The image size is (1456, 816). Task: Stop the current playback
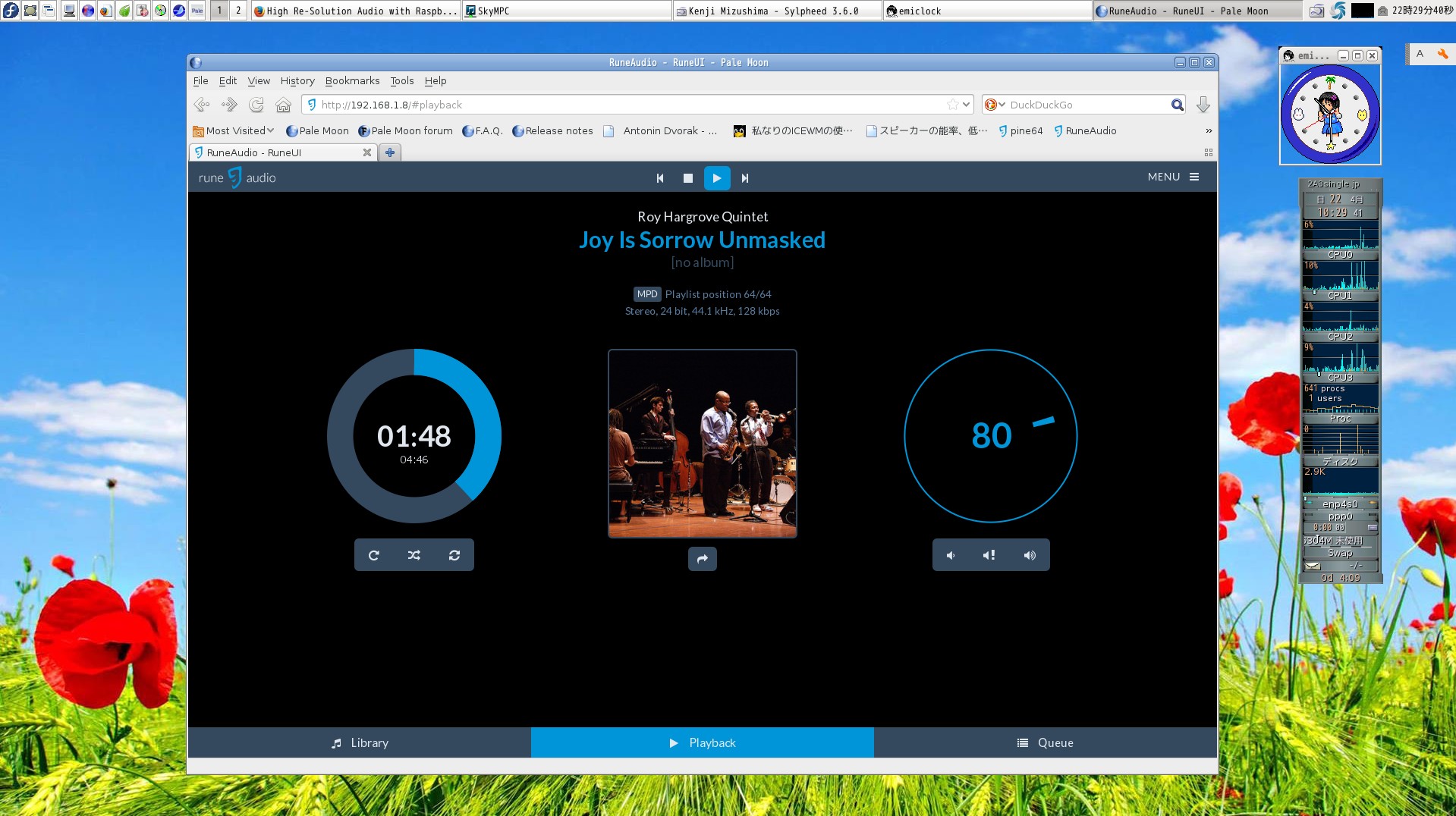click(687, 178)
